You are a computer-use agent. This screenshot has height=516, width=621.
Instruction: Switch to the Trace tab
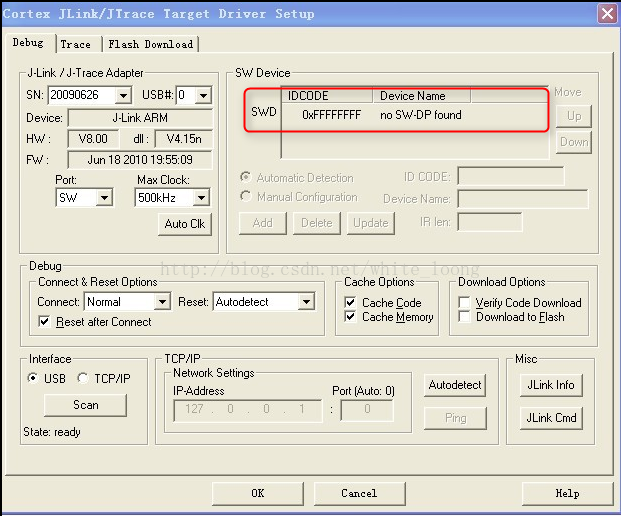point(75,44)
